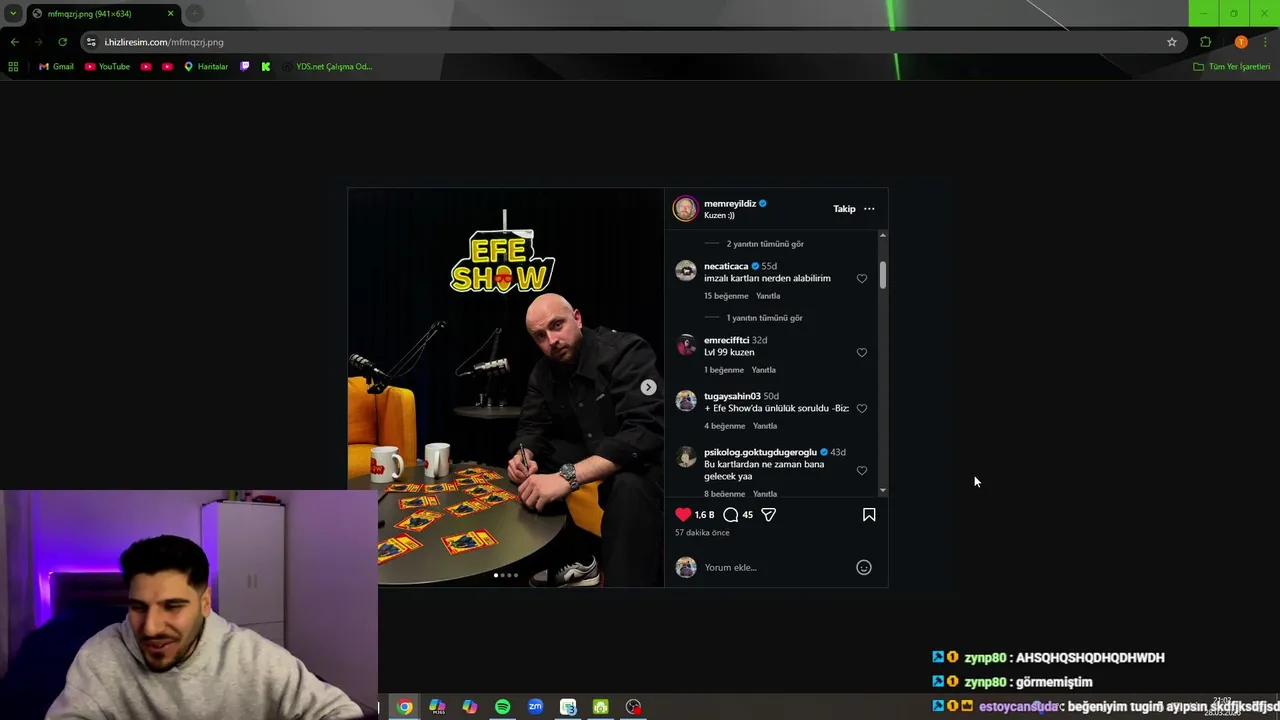Advance to next photo with carousel arrow

pyautogui.click(x=648, y=387)
